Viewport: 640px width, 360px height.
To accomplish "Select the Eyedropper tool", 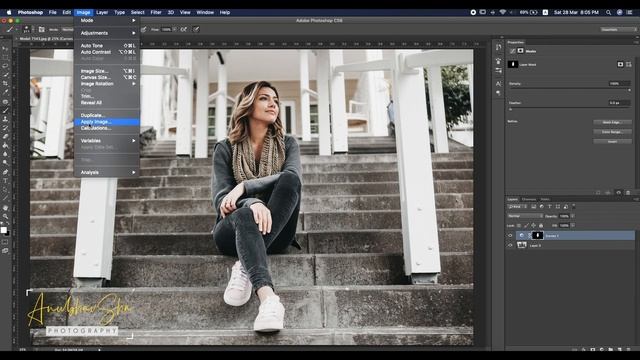I will tap(5, 92).
